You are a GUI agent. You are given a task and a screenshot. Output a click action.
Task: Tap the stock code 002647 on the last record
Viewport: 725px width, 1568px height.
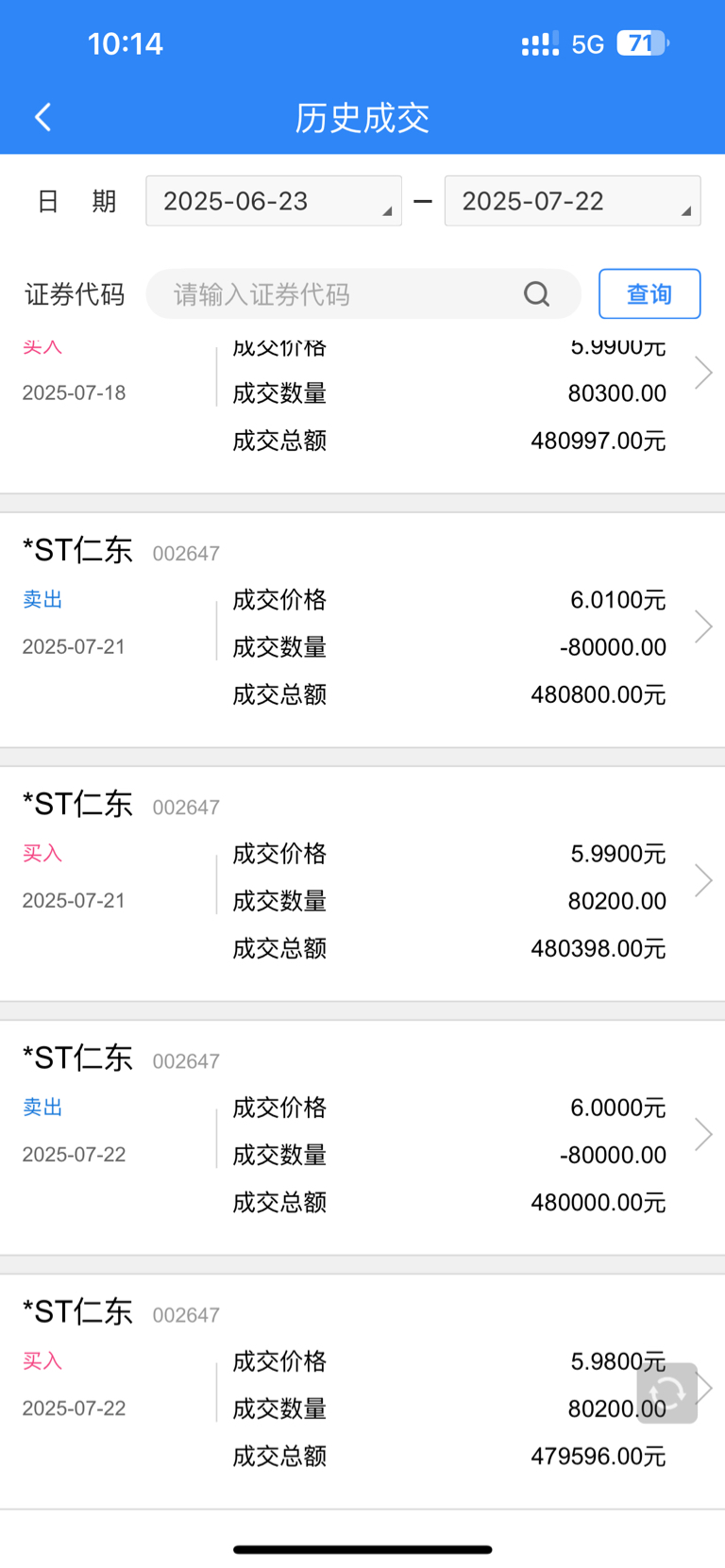(186, 1315)
